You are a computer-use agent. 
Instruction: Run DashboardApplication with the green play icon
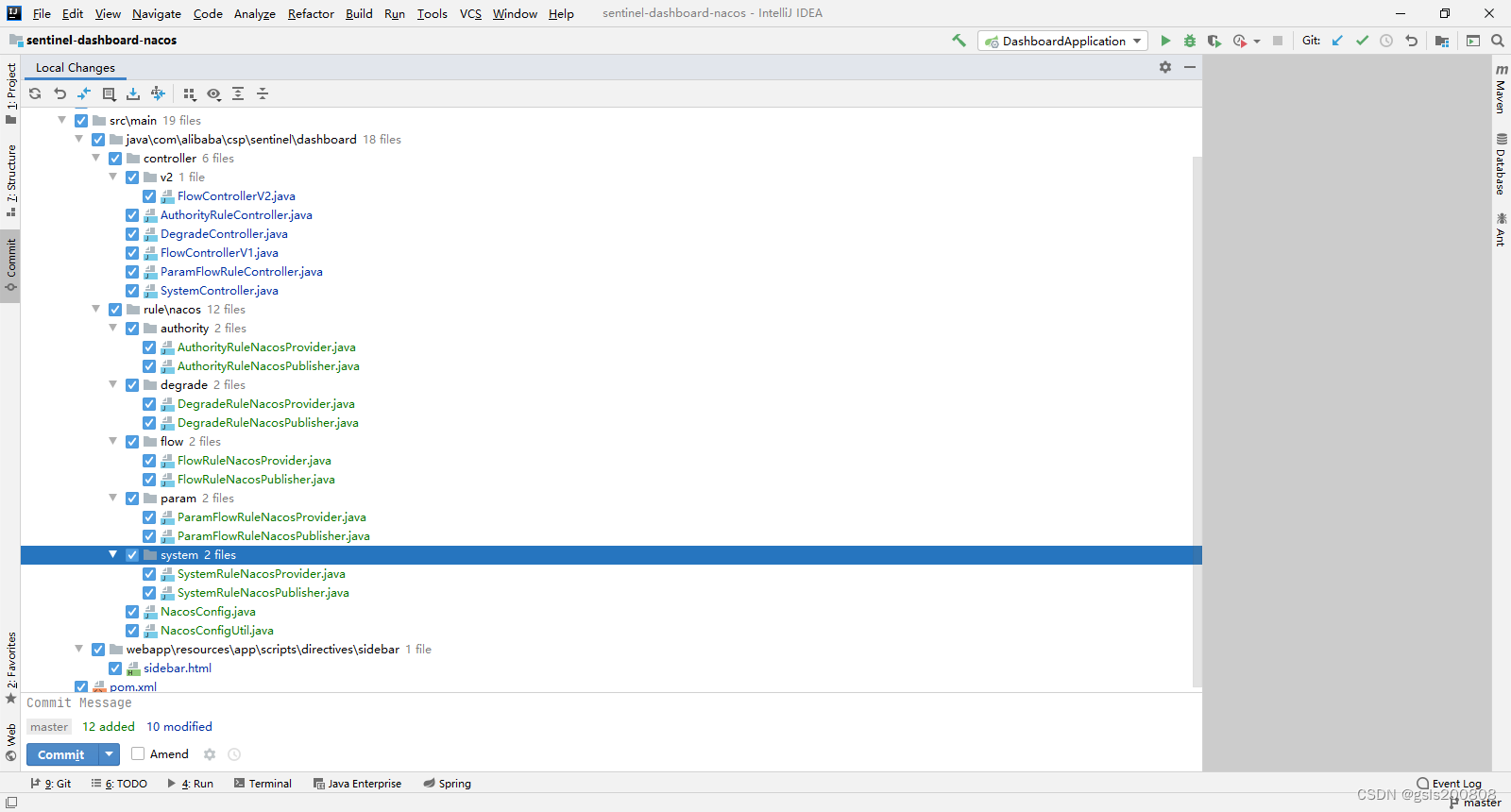pos(1165,41)
